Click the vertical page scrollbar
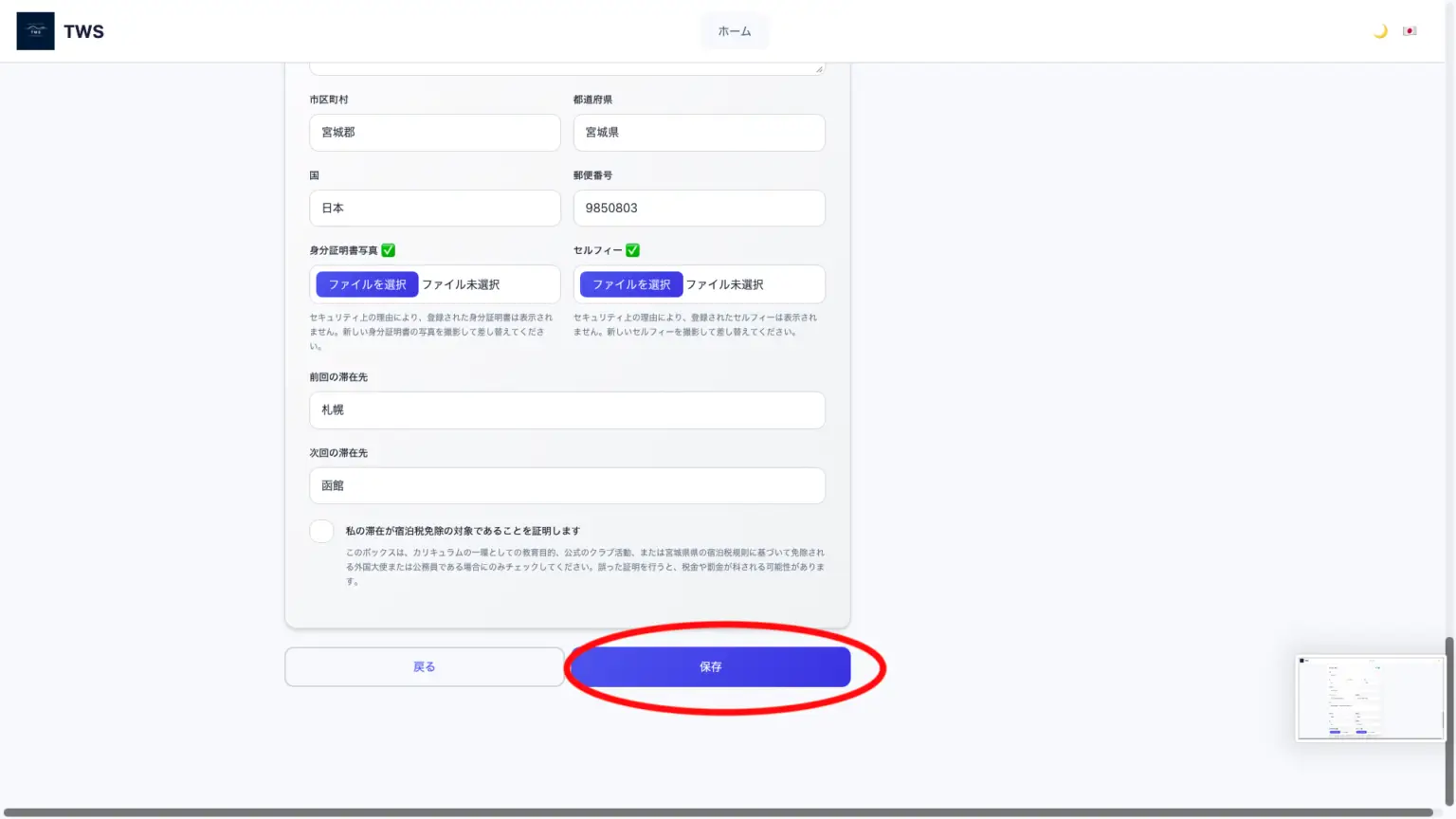Viewport: 1456px width, 819px height. 1448,720
